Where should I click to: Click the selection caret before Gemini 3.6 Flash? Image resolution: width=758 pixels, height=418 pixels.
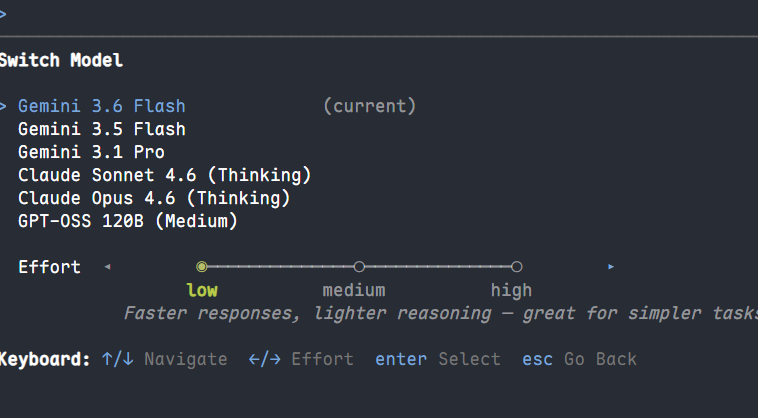(x=3, y=106)
